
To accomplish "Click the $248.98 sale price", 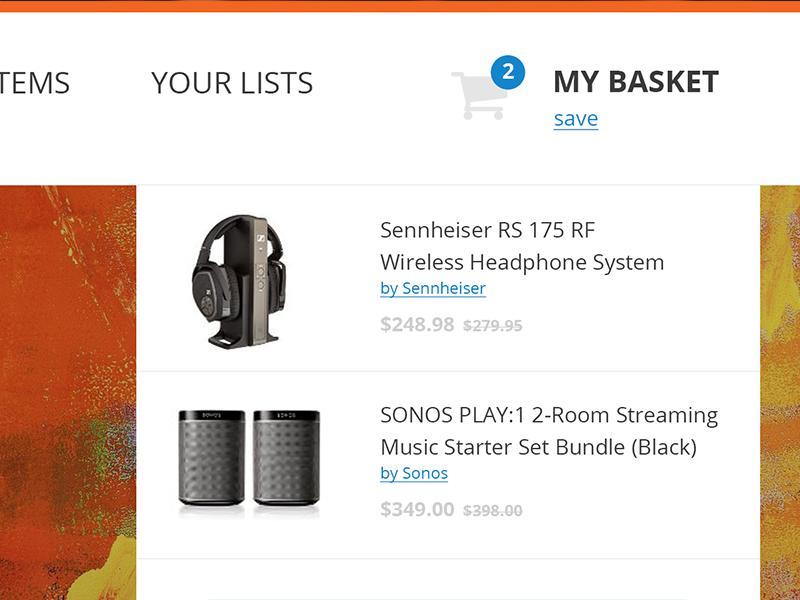I will coord(417,325).
